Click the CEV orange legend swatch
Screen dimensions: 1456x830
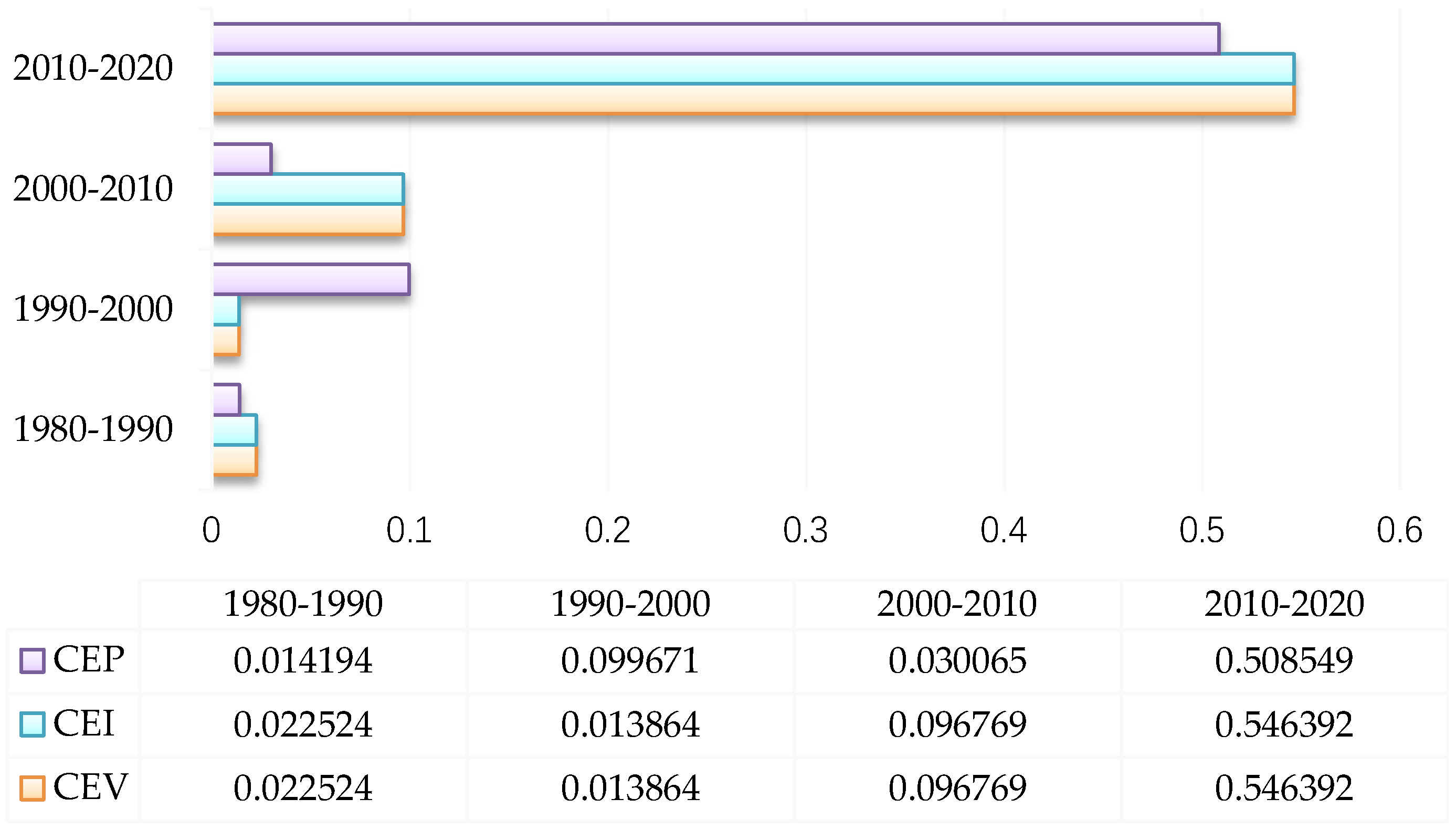(32, 789)
